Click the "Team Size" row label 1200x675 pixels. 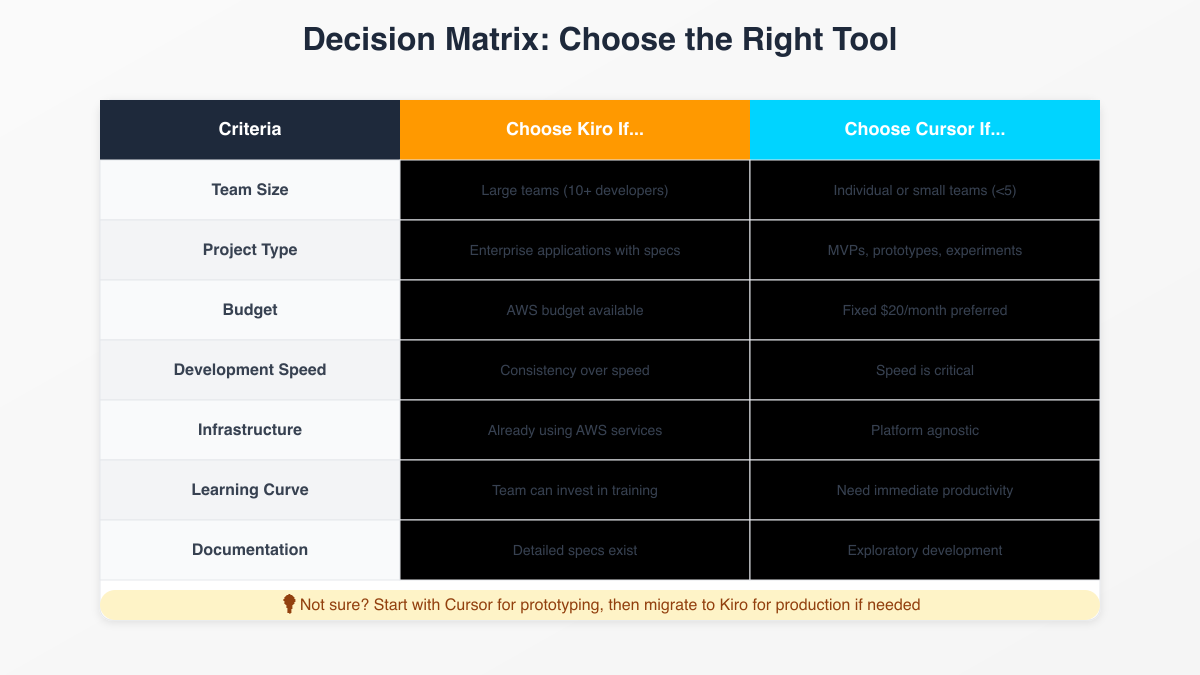tap(250, 190)
